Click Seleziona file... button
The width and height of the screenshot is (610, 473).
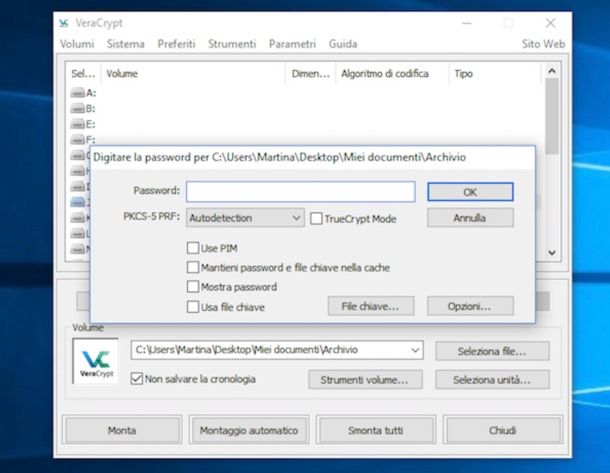(x=492, y=352)
